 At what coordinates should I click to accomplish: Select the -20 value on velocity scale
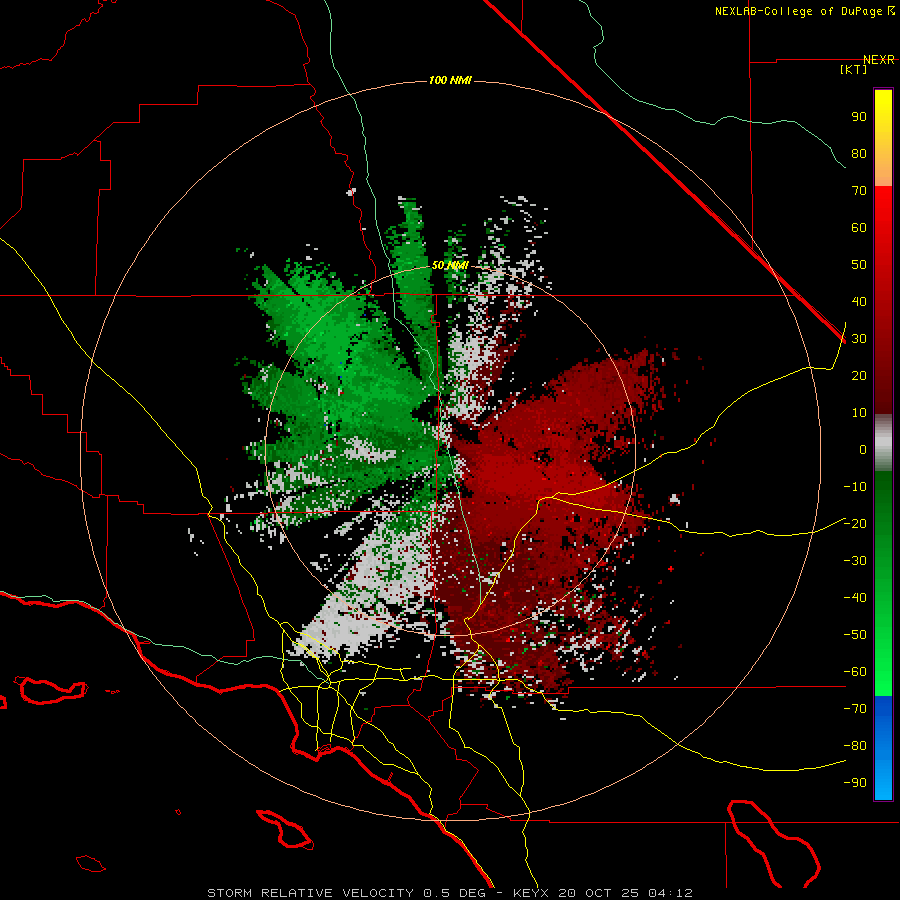pyautogui.click(x=855, y=523)
